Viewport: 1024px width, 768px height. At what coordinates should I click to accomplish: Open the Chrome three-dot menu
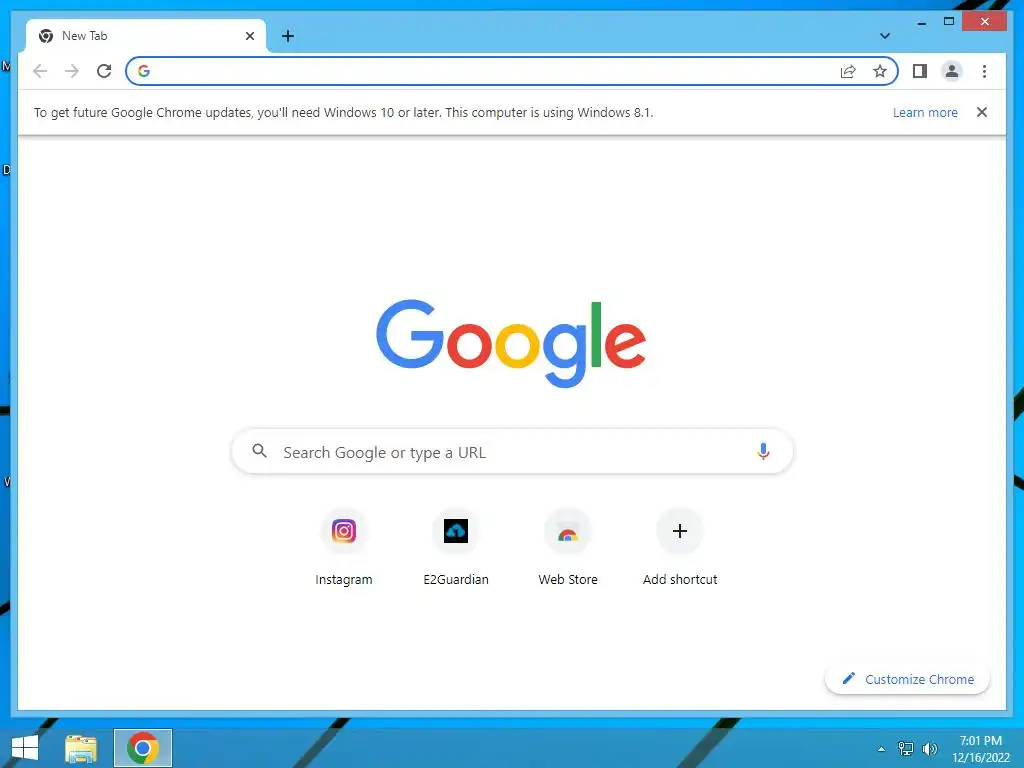click(x=984, y=71)
